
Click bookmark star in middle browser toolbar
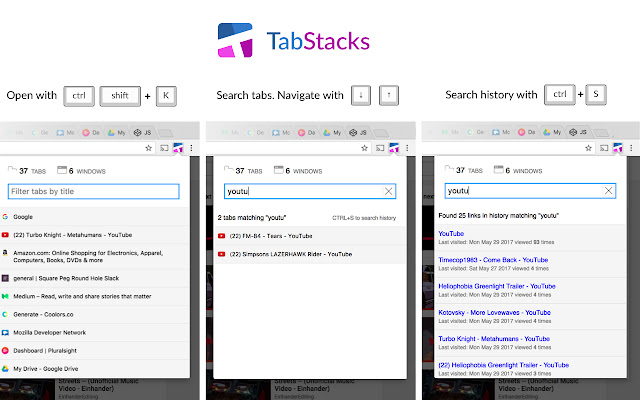[364, 148]
